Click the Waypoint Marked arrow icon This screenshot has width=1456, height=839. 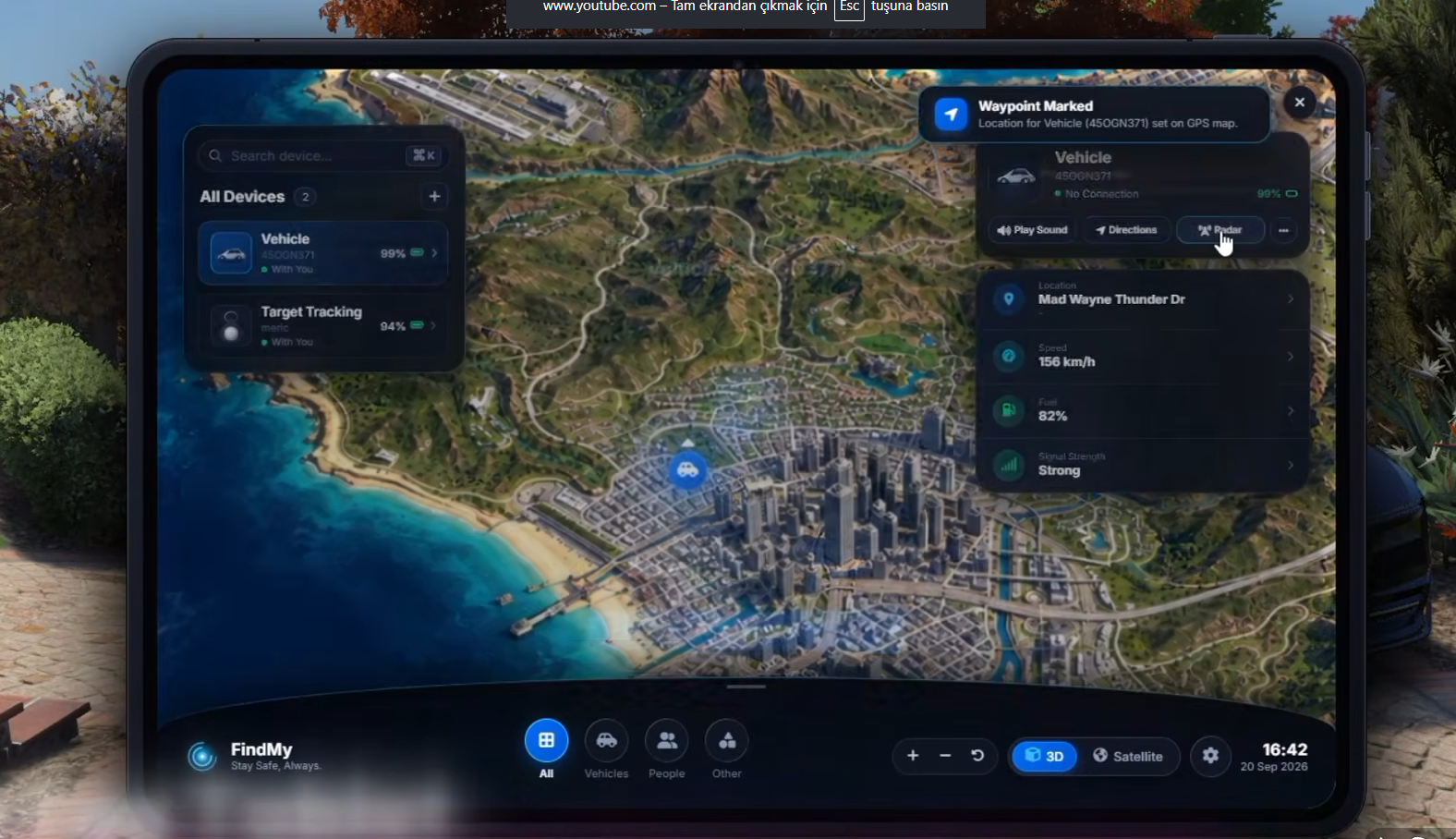pyautogui.click(x=951, y=115)
